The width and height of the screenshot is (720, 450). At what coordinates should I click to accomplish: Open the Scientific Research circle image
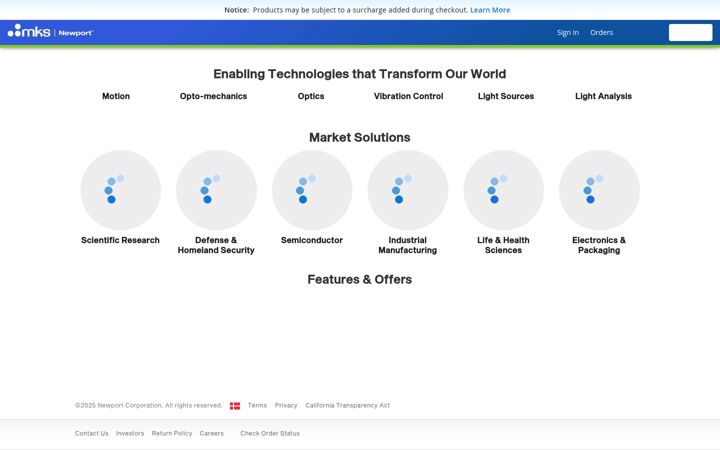click(x=121, y=190)
